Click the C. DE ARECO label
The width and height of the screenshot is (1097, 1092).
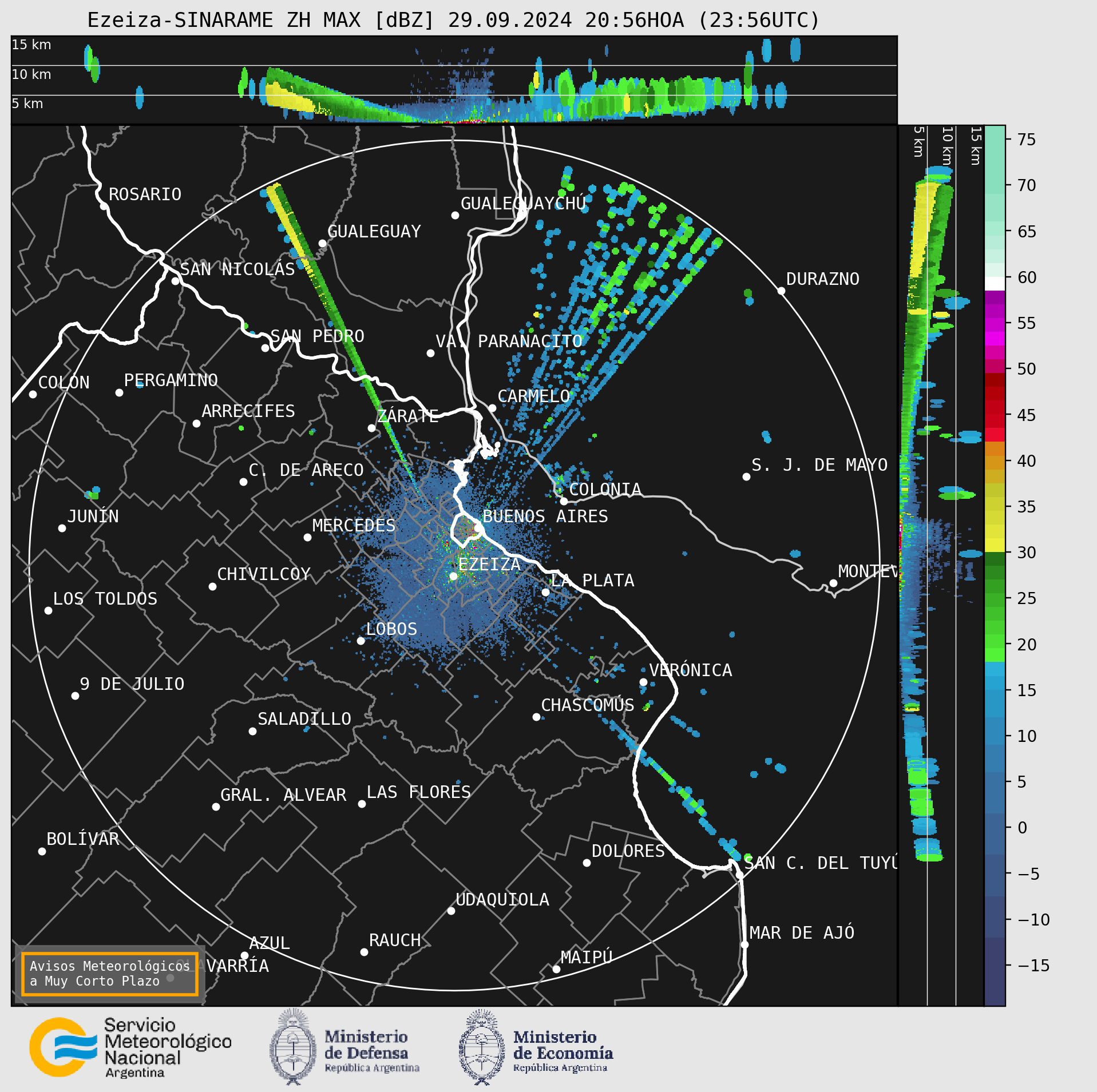[x=306, y=470]
